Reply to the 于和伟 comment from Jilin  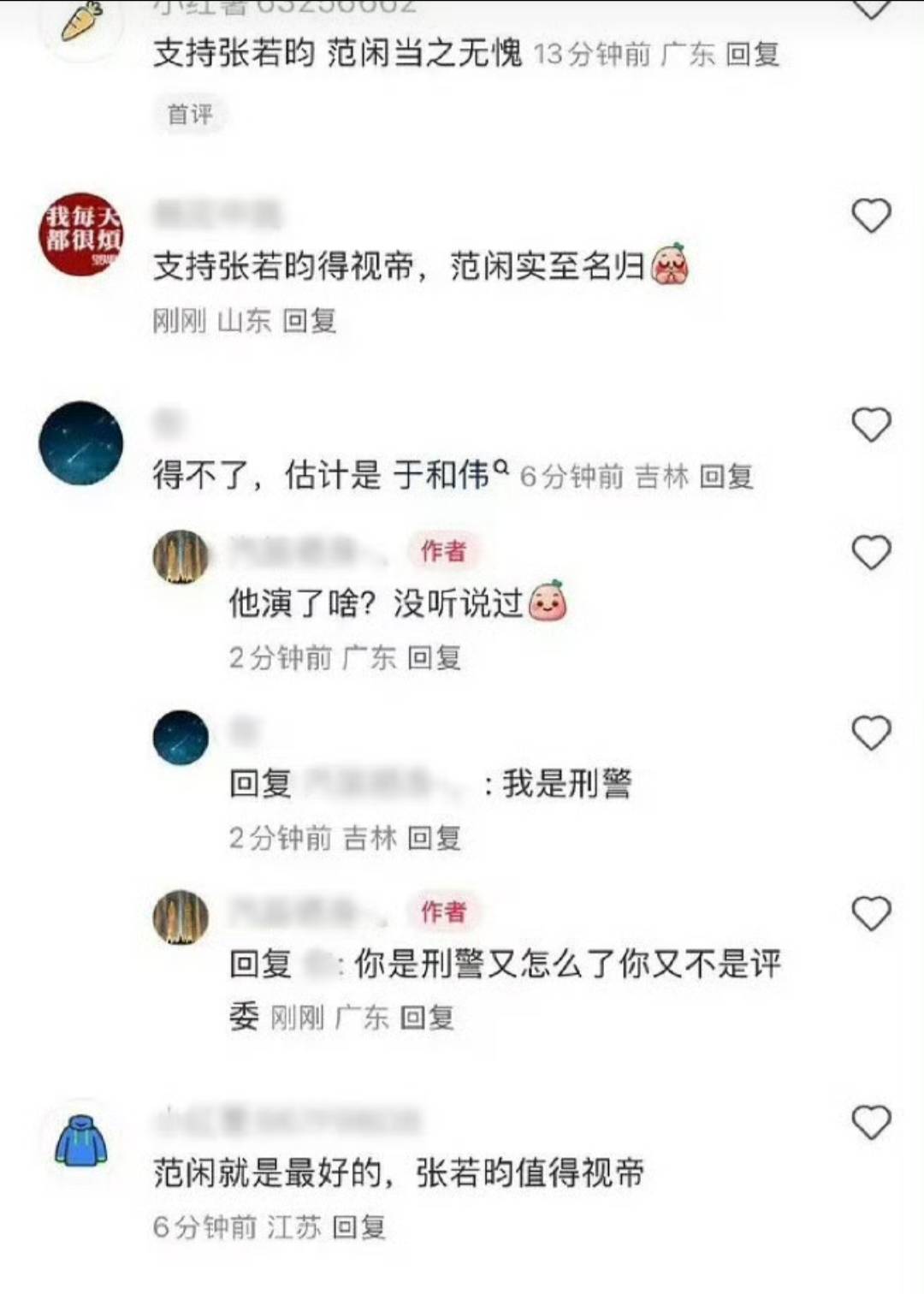click(x=726, y=476)
